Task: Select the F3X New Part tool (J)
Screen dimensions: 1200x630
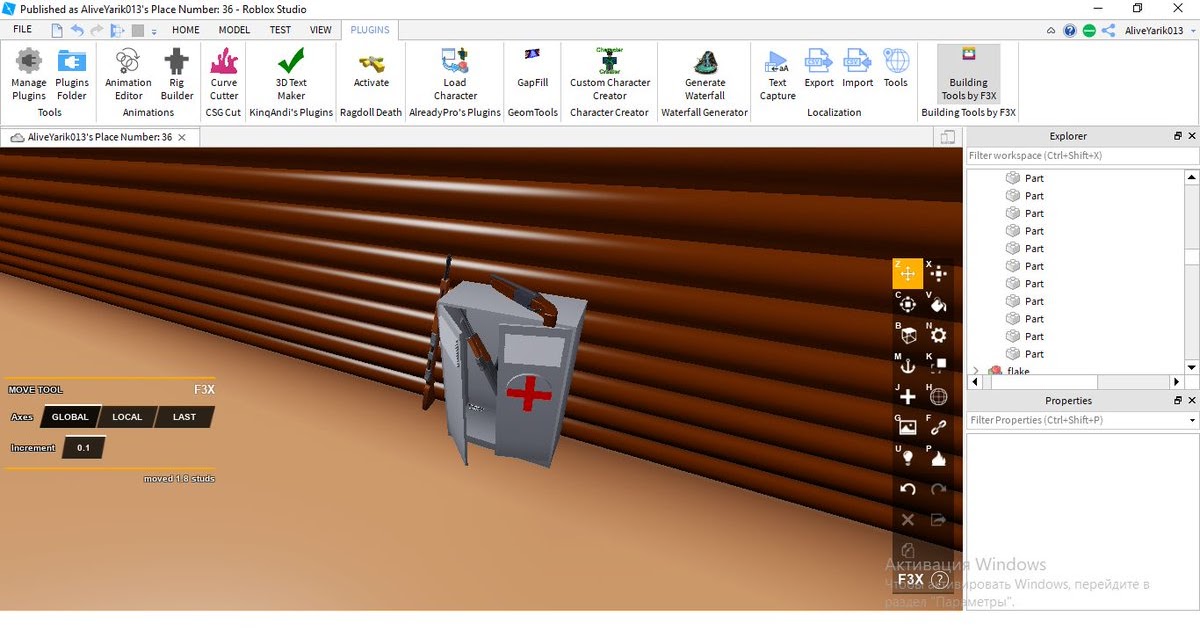Action: [908, 397]
